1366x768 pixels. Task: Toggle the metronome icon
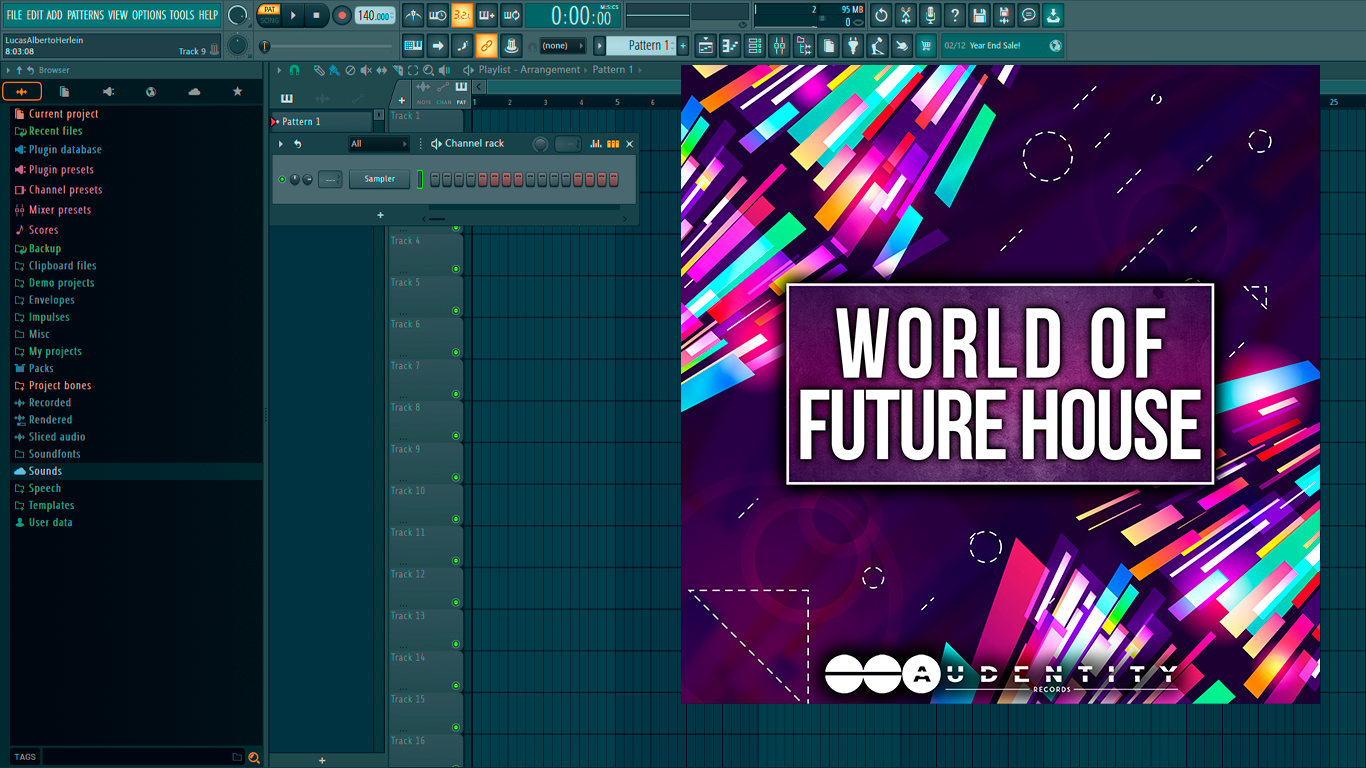[413, 15]
